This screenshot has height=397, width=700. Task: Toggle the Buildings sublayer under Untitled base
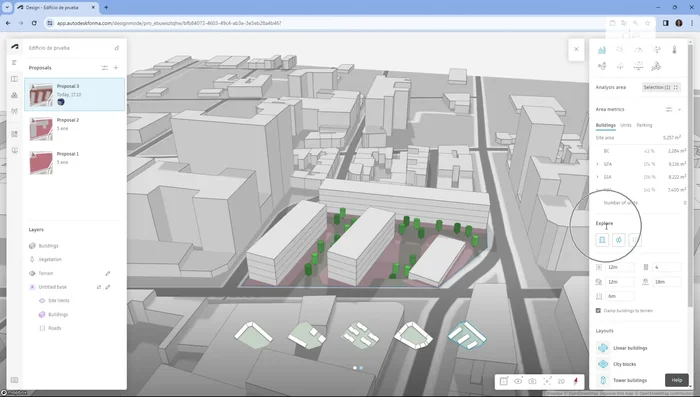[x=42, y=314]
